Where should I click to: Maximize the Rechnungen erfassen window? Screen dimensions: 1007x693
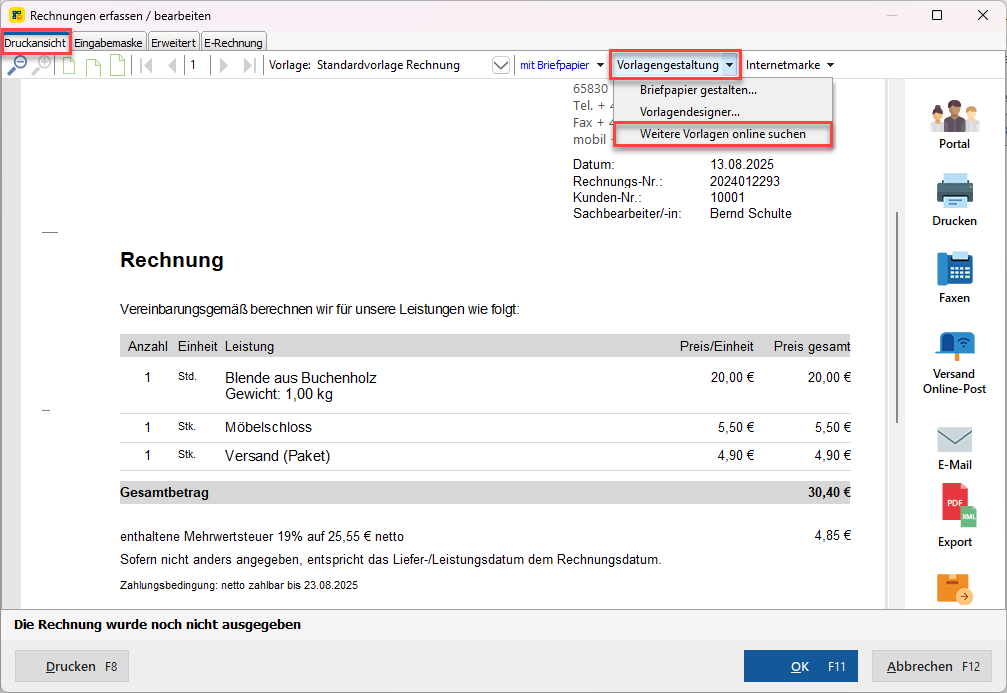[937, 15]
